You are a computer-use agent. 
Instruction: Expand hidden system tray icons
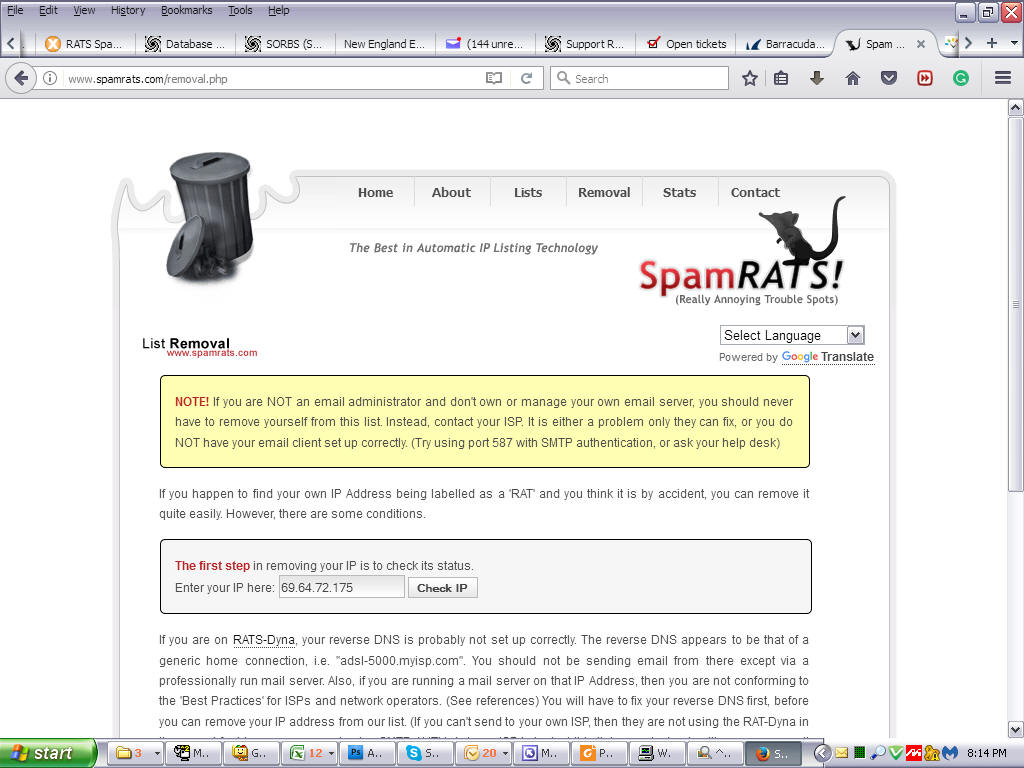tap(822, 753)
